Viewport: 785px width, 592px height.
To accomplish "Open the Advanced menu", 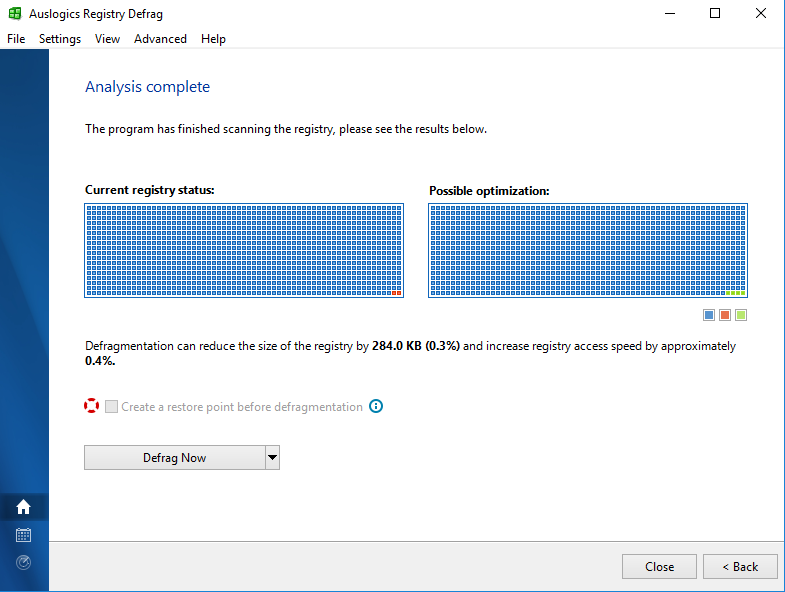I will click(x=160, y=39).
